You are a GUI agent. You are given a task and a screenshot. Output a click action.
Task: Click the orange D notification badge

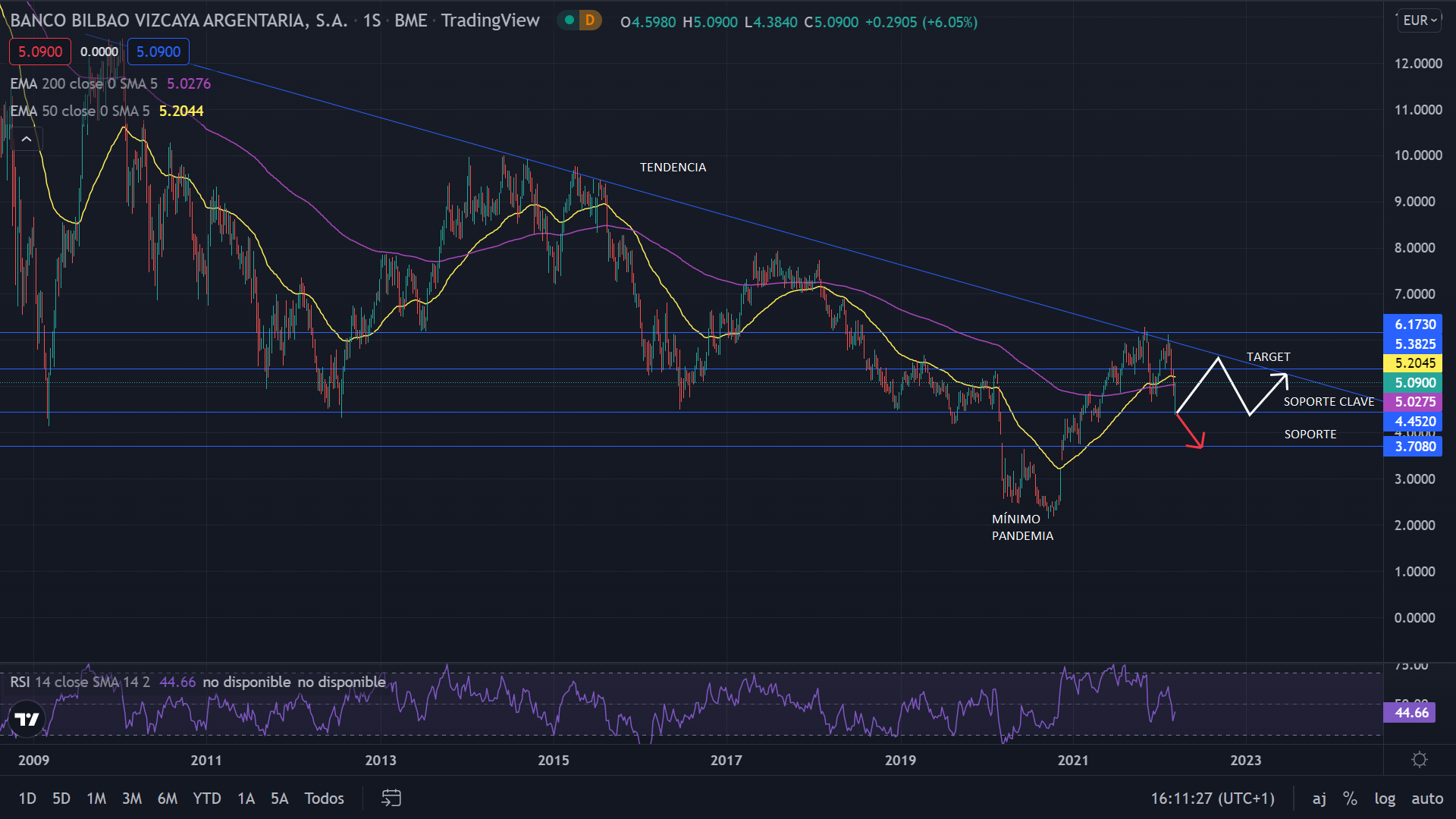coord(589,22)
